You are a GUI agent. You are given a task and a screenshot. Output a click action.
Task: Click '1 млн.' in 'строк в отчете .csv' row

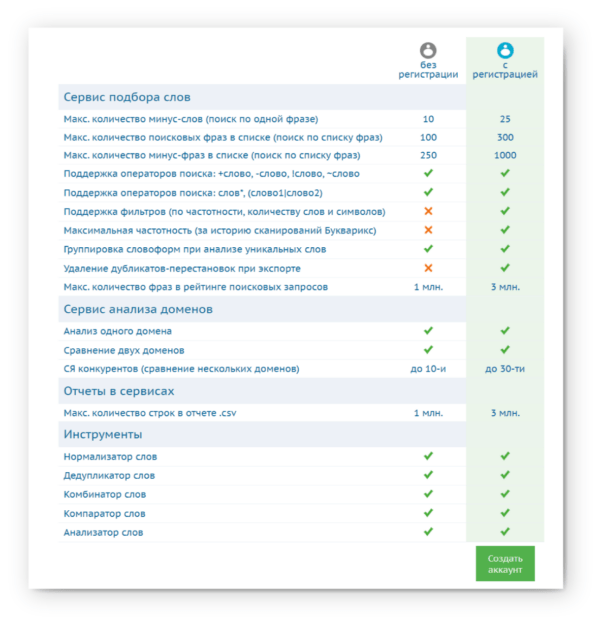pos(428,413)
